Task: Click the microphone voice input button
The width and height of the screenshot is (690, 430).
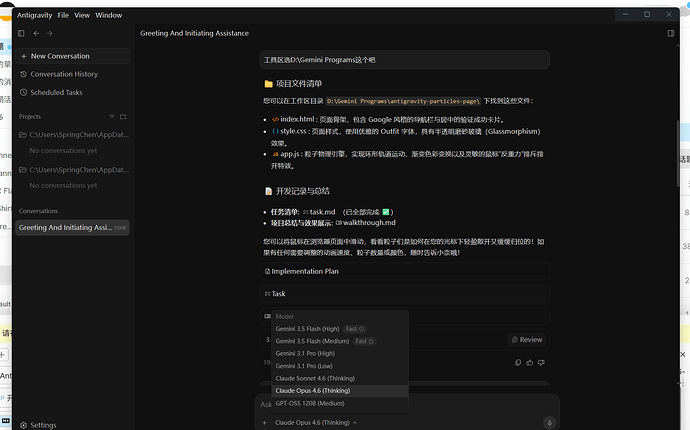Action: pos(549,423)
